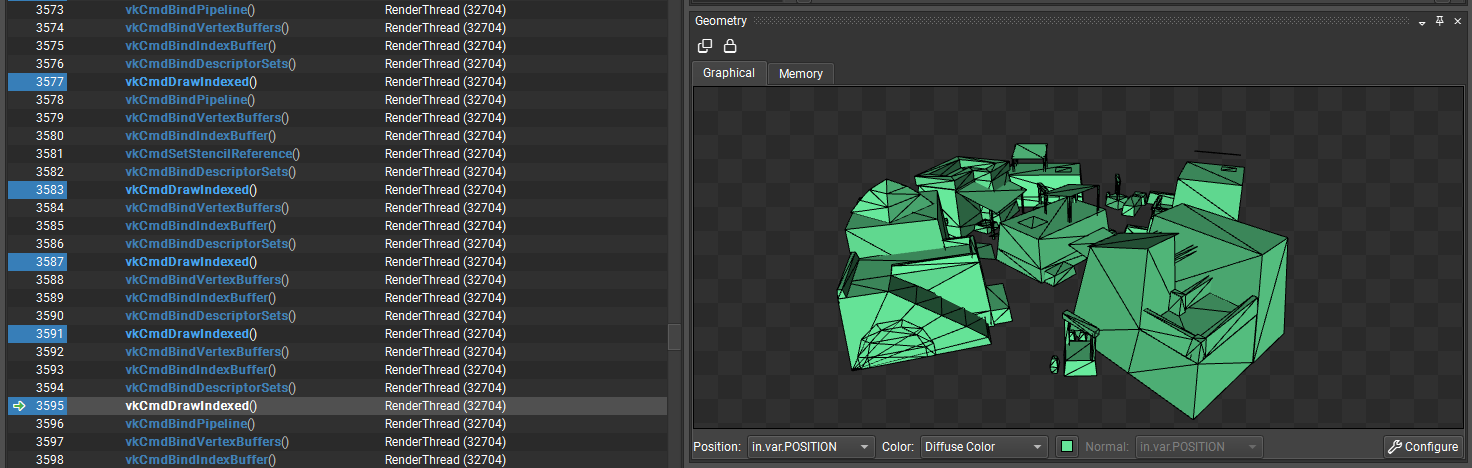Screen dimensions: 1472x468
Task: Click vkCmdBindVertexBuffers at event 3579
Action: (207, 118)
